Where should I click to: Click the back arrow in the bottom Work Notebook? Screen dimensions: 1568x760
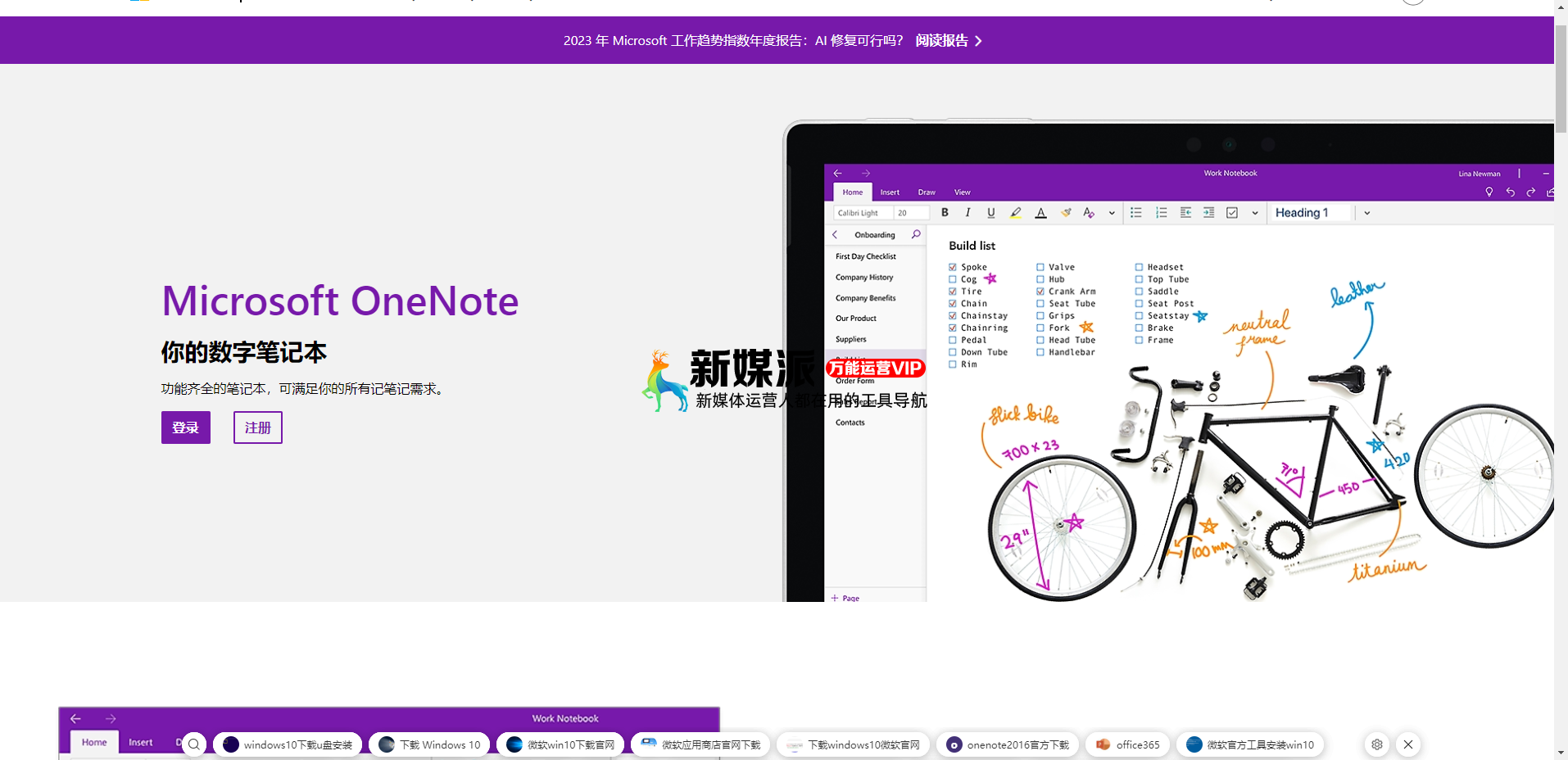pyautogui.click(x=75, y=718)
